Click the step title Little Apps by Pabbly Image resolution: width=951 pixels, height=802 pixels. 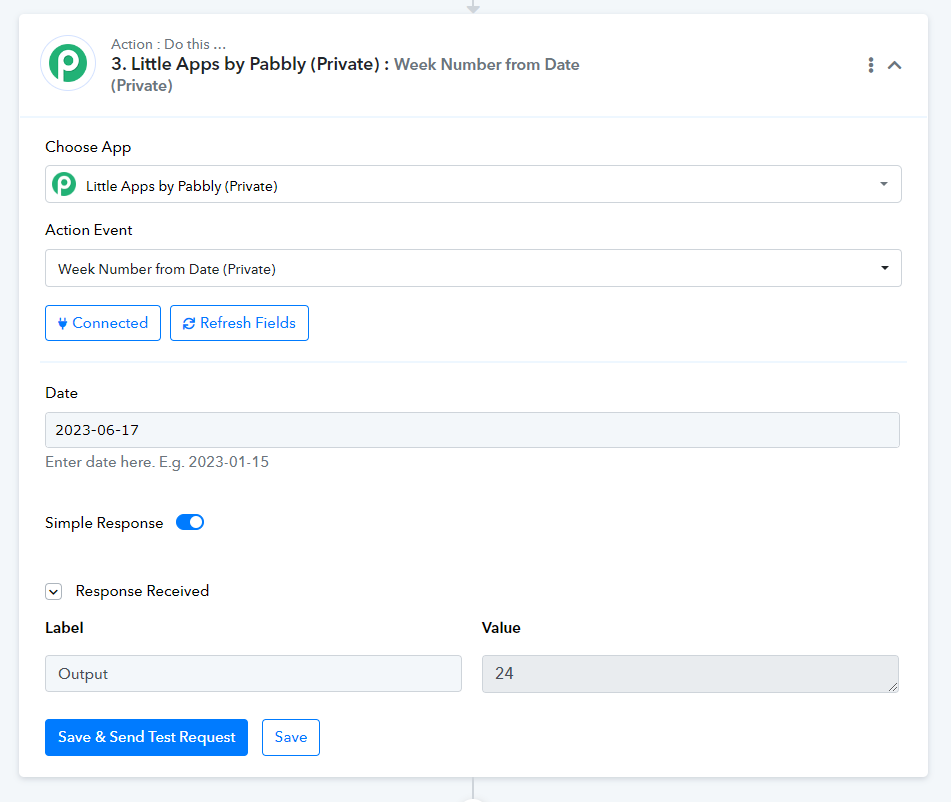point(245,64)
